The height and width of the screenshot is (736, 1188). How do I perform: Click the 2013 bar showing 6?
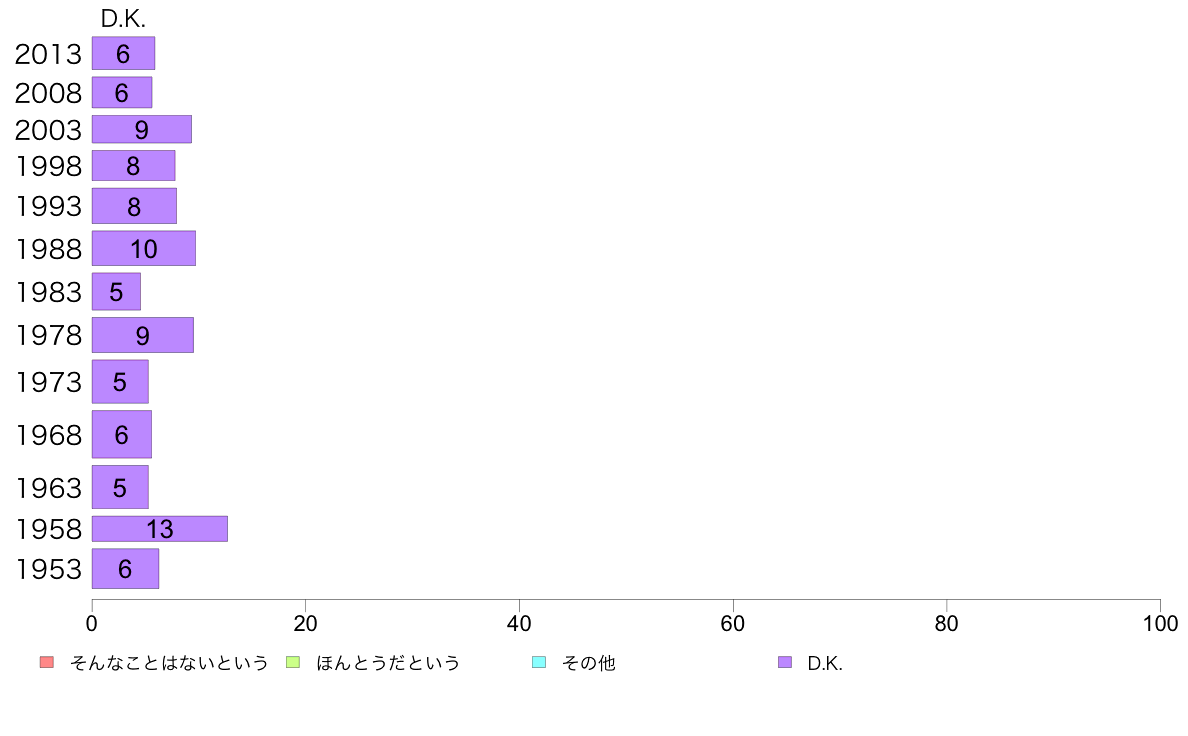(x=123, y=53)
